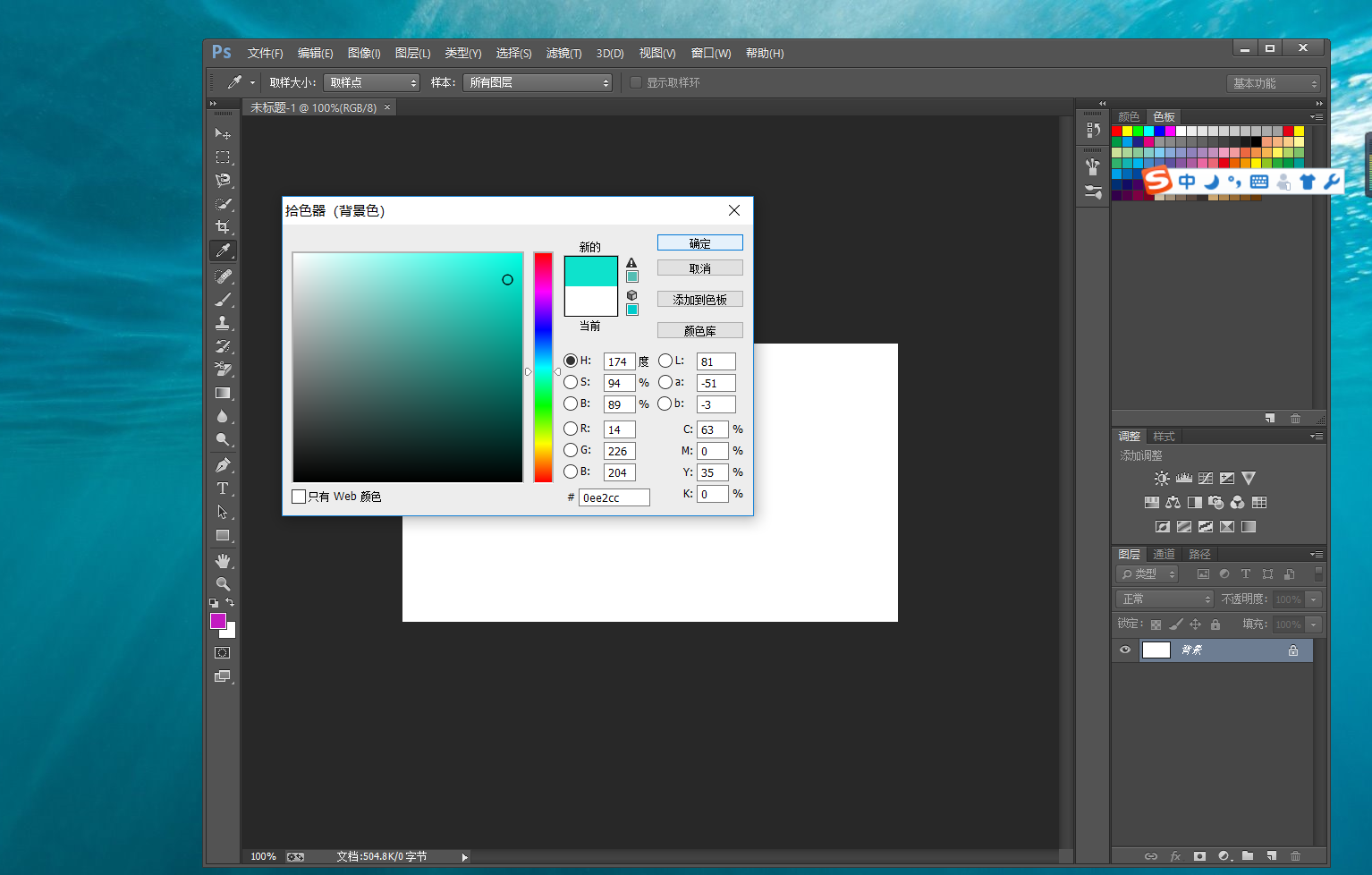Select the History Brush tool
Screen dimensions: 1372x875
[x=223, y=346]
